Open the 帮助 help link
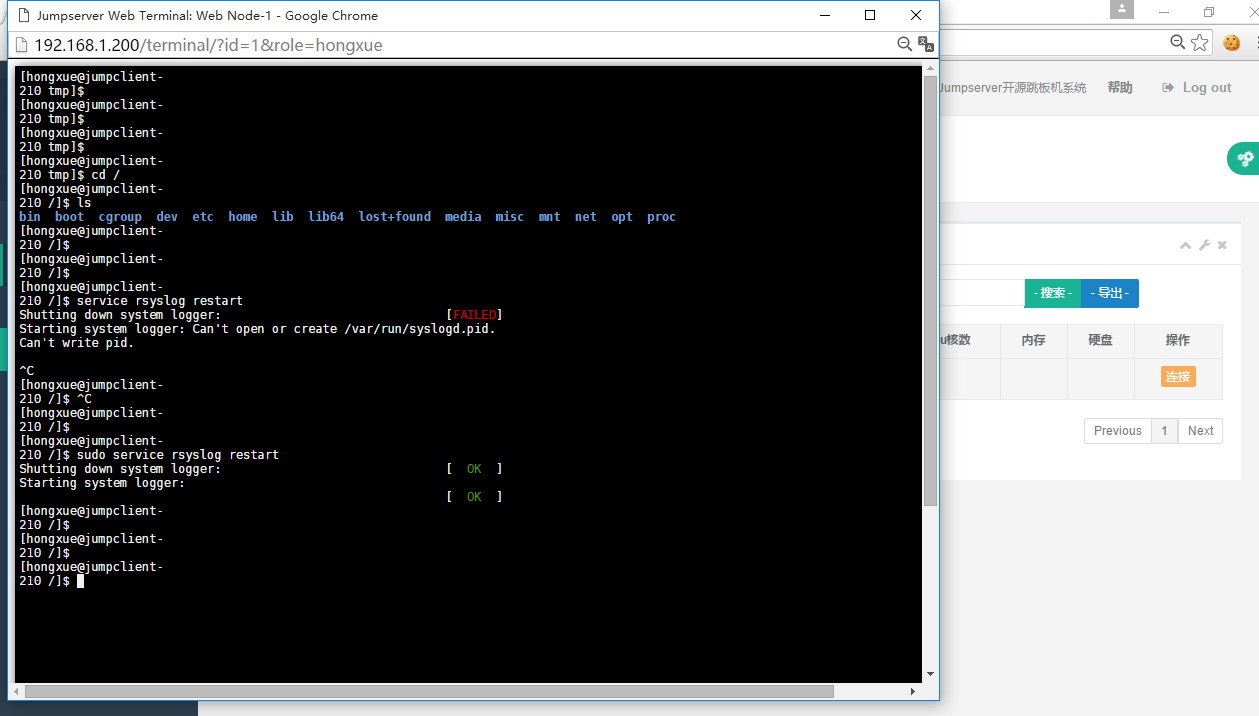 tap(1120, 87)
